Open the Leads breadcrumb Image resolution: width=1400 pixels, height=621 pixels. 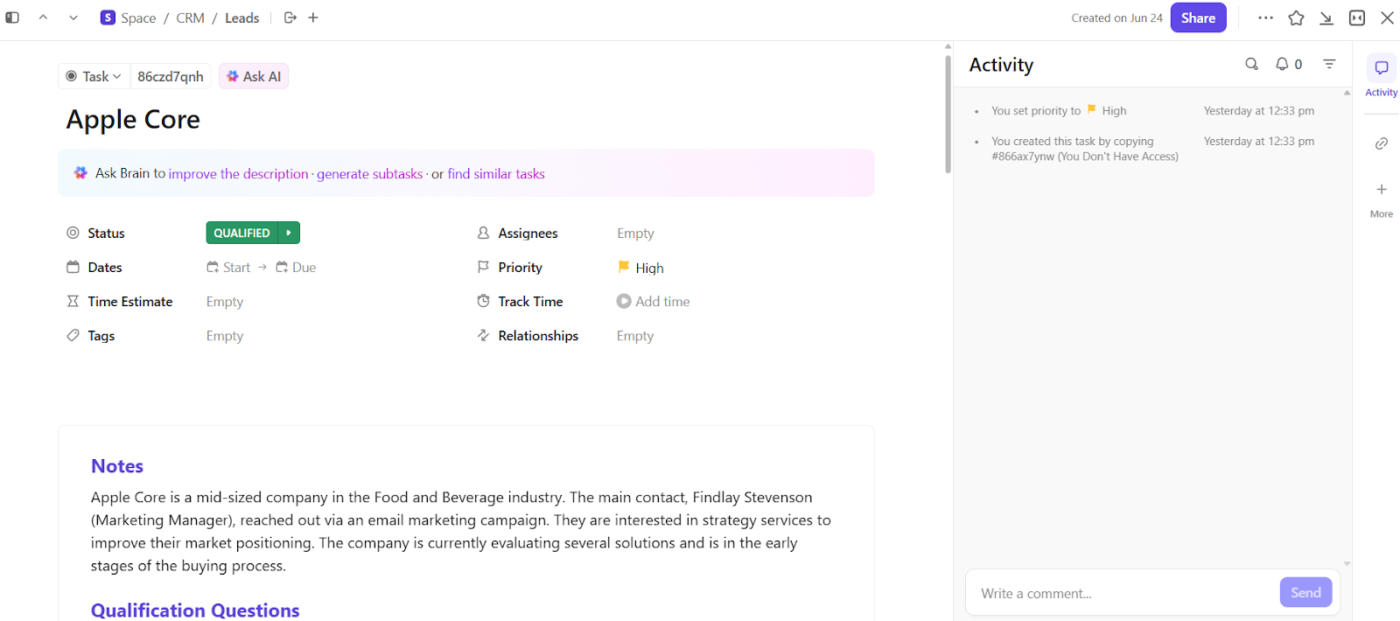pos(242,18)
